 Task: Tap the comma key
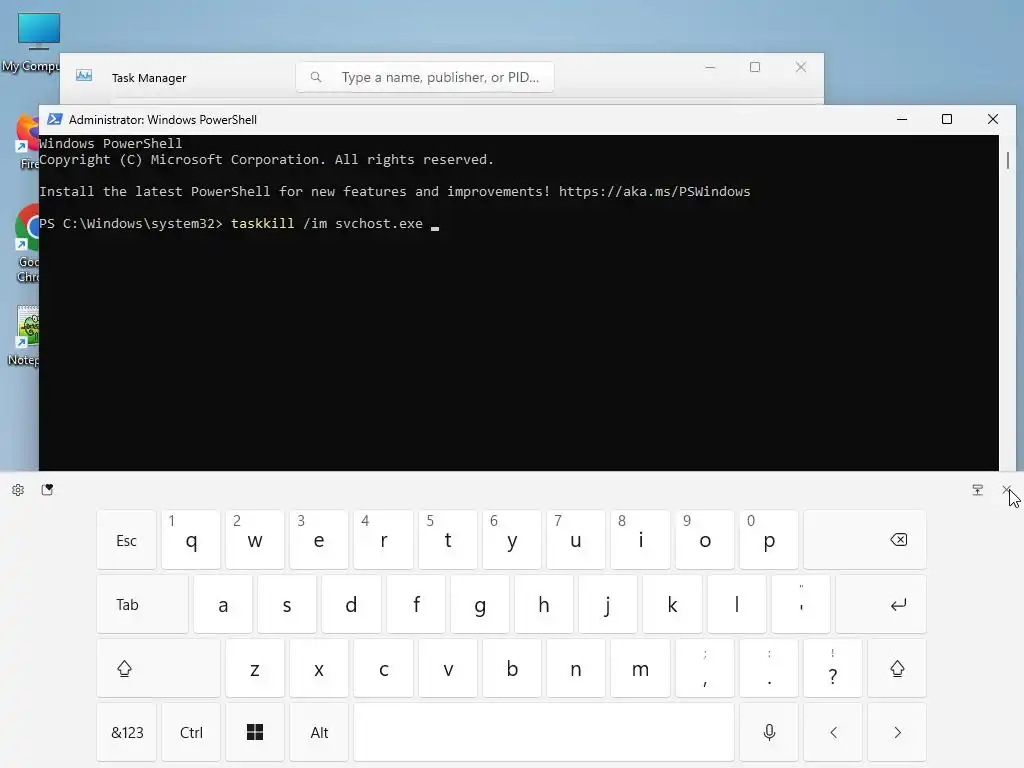point(704,668)
